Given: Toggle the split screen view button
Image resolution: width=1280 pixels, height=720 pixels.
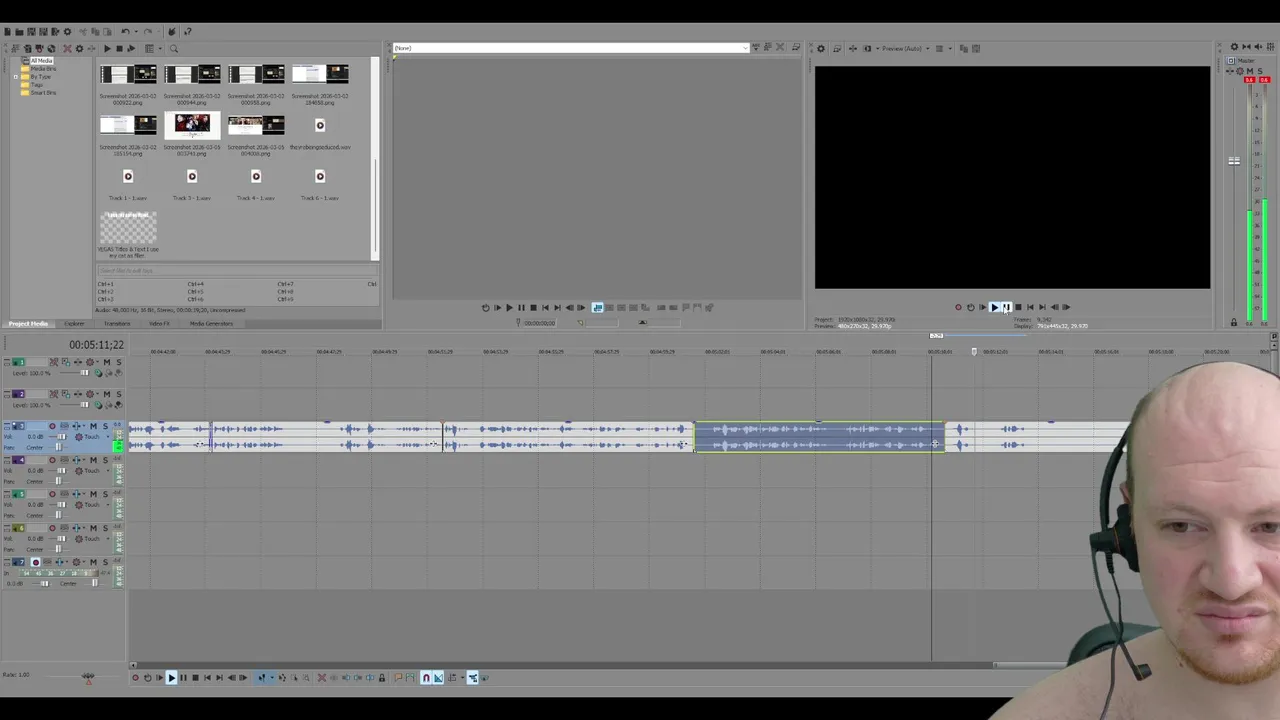Looking at the screenshot, I should click(867, 48).
